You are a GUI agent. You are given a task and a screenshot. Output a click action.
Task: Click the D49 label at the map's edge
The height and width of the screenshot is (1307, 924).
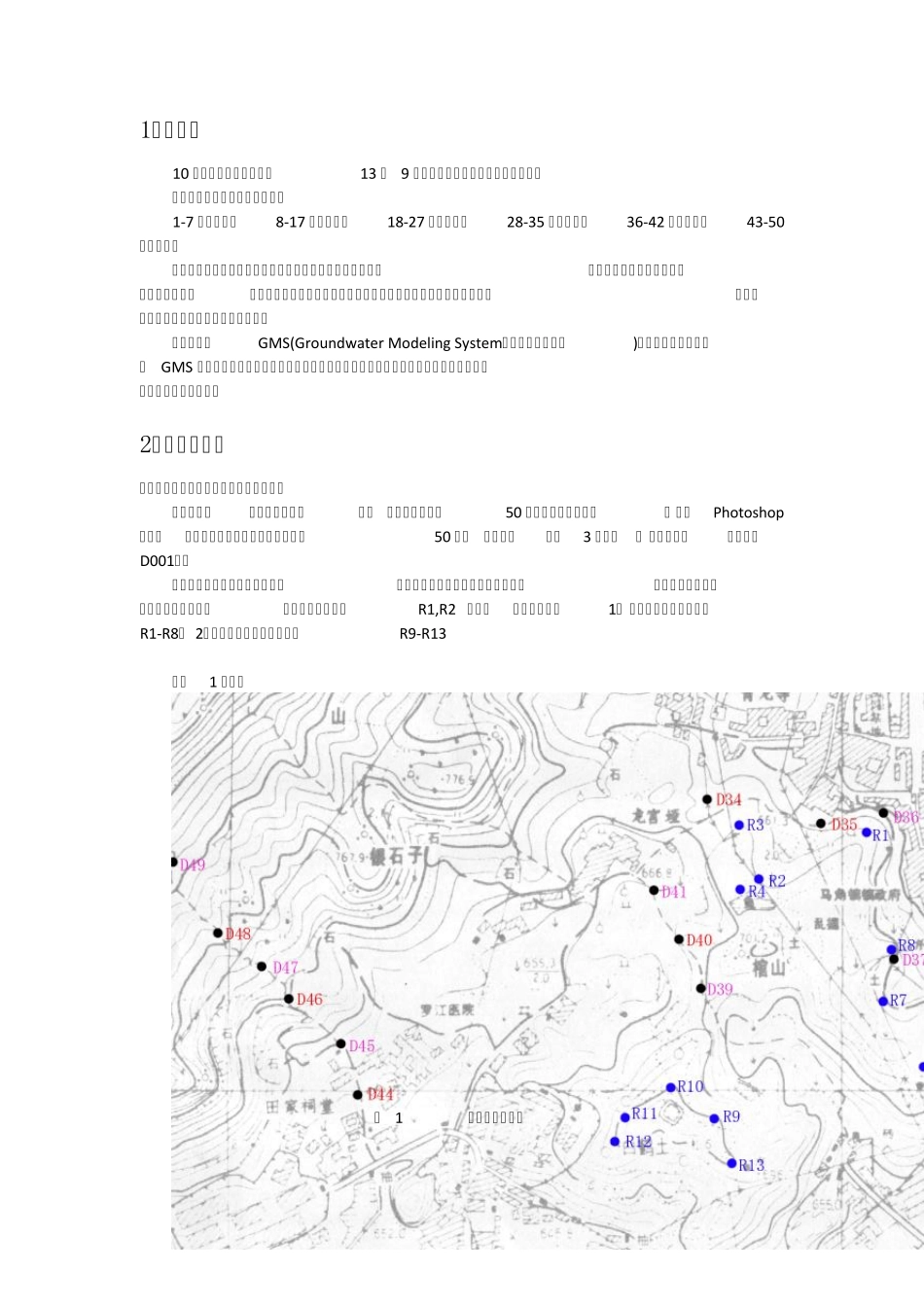[x=193, y=865]
